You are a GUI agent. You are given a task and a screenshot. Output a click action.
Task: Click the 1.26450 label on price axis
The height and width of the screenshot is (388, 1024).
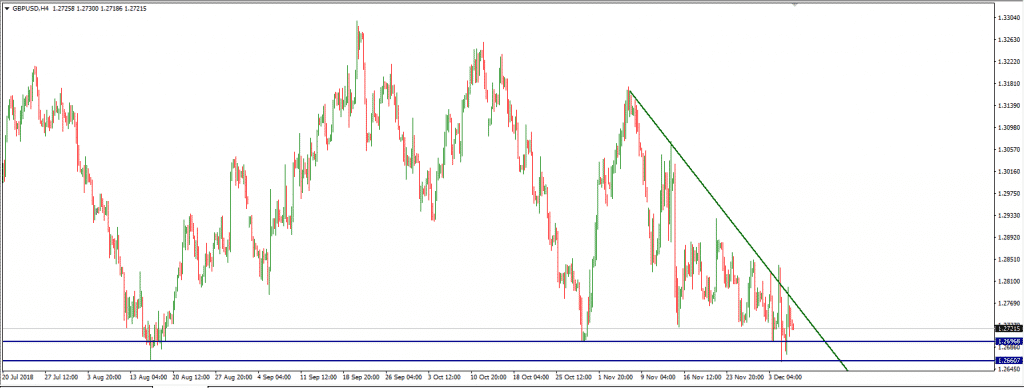[x=1009, y=369]
